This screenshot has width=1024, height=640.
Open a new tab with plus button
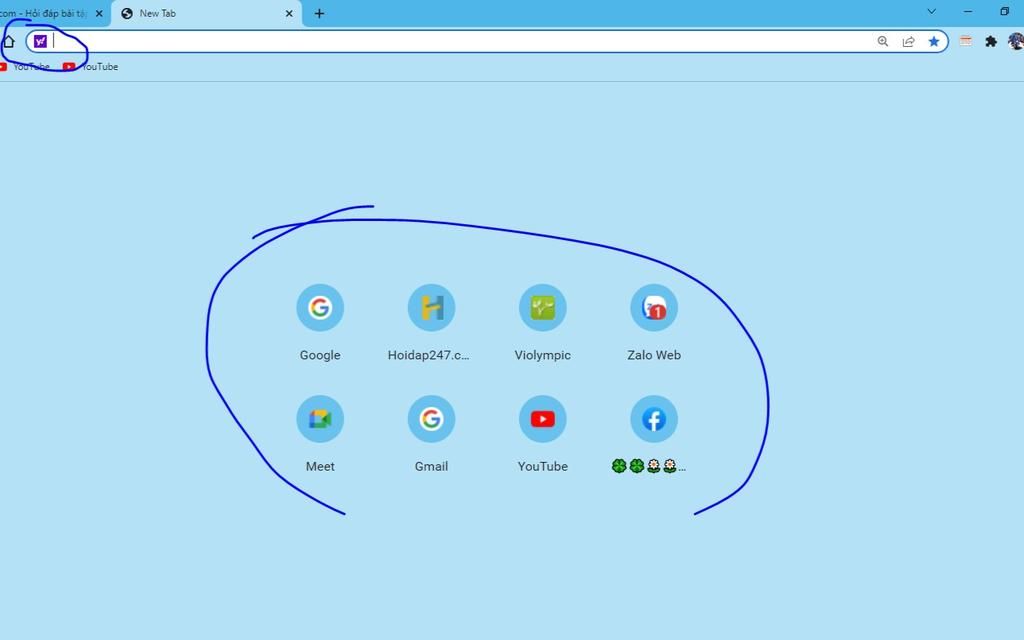point(319,14)
